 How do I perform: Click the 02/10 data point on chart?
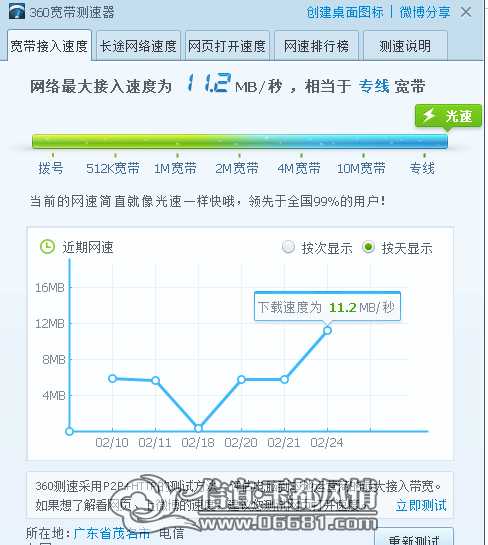pyautogui.click(x=112, y=379)
